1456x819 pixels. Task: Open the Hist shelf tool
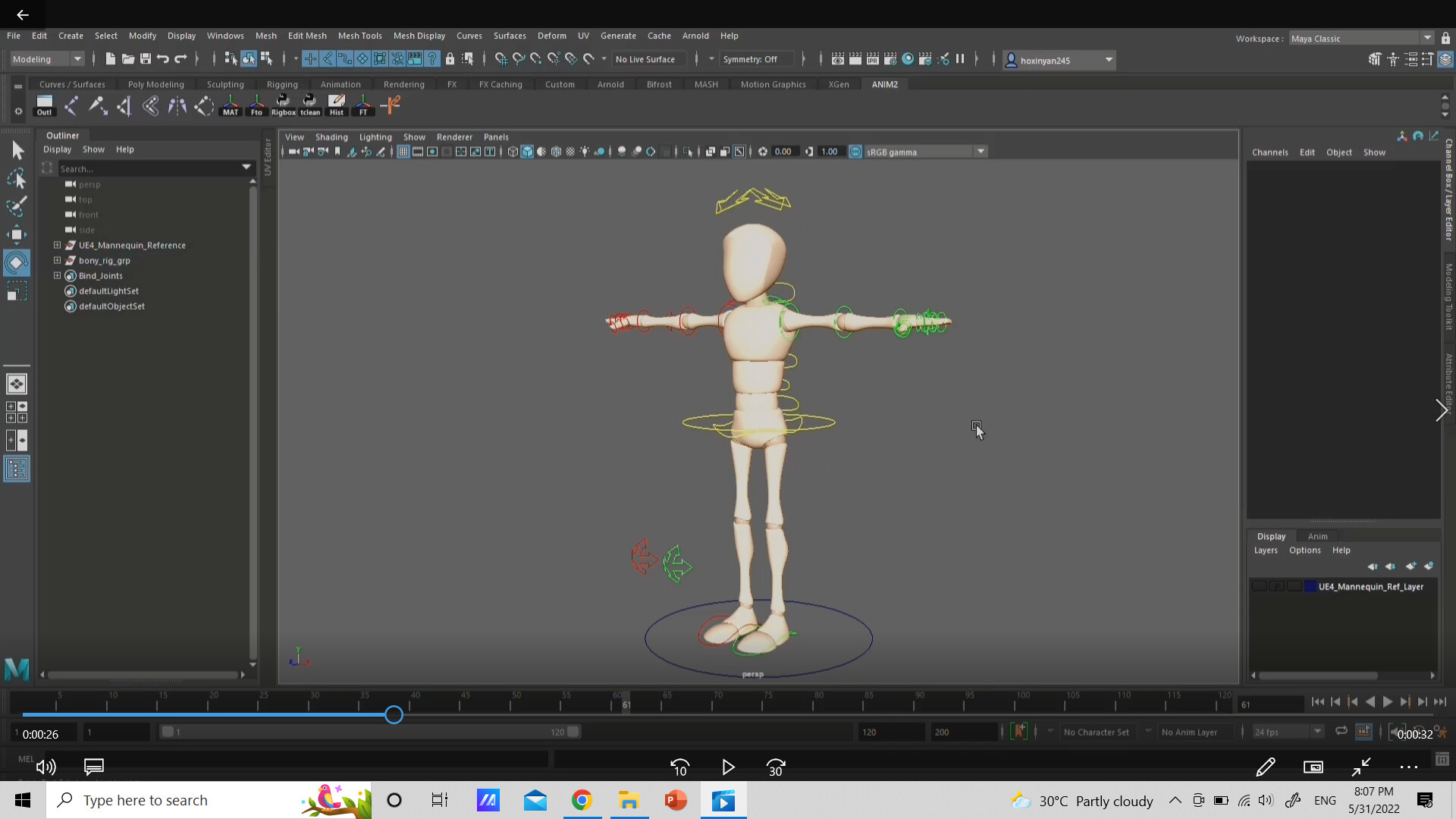336,105
